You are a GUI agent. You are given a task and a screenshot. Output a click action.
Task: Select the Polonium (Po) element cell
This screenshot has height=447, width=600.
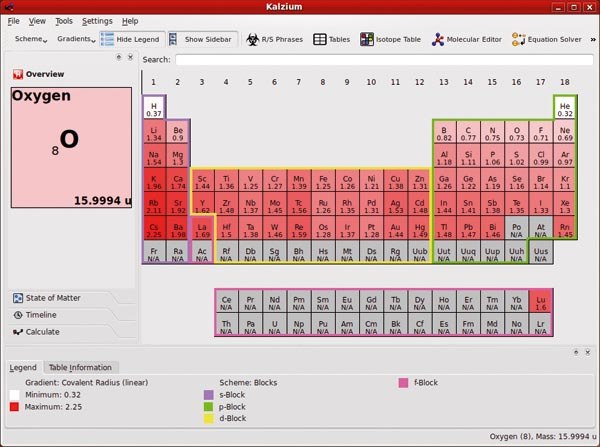(x=517, y=228)
